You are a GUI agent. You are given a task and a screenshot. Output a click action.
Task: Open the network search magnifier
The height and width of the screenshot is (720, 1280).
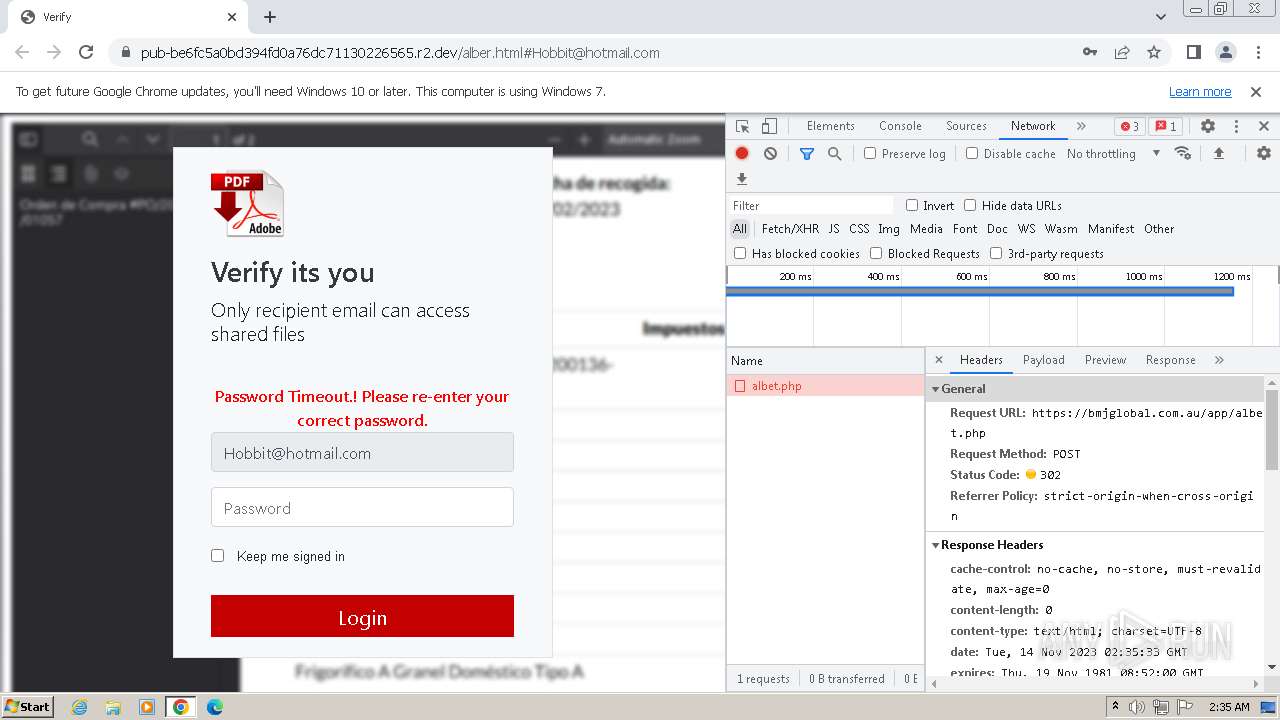tap(834, 153)
